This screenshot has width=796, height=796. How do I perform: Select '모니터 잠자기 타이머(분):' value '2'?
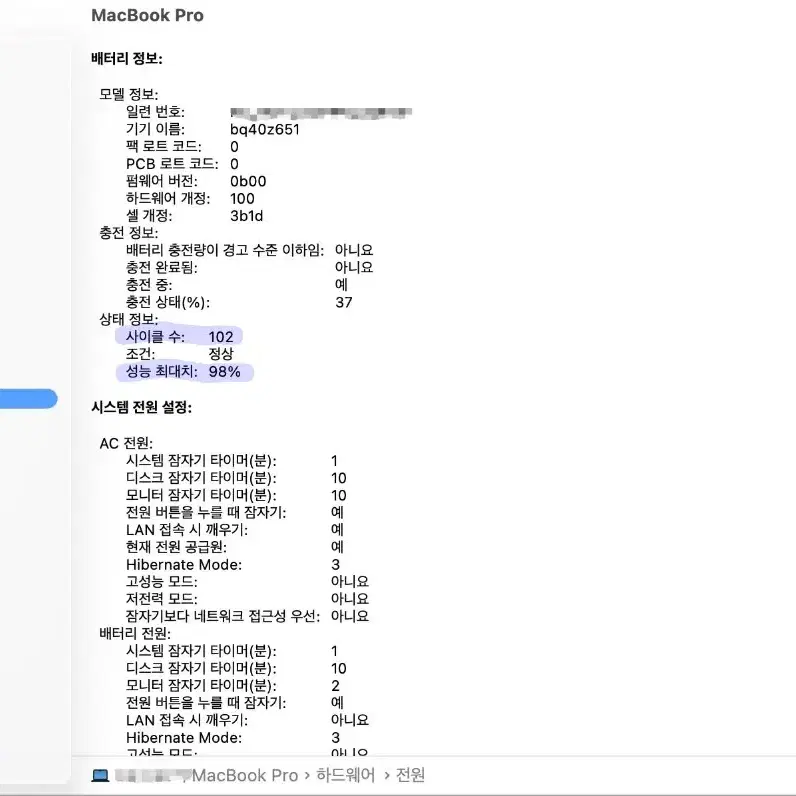coord(336,686)
